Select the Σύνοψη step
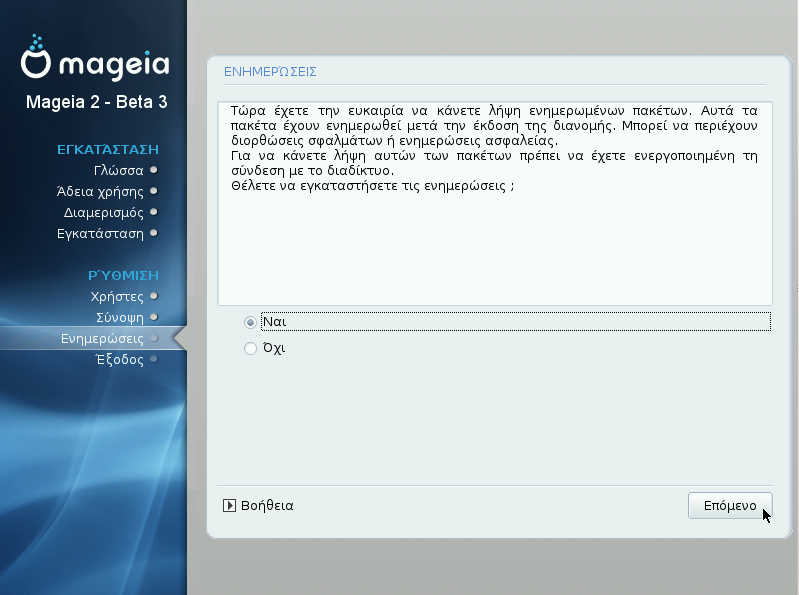The height and width of the screenshot is (595, 799). click(120, 317)
